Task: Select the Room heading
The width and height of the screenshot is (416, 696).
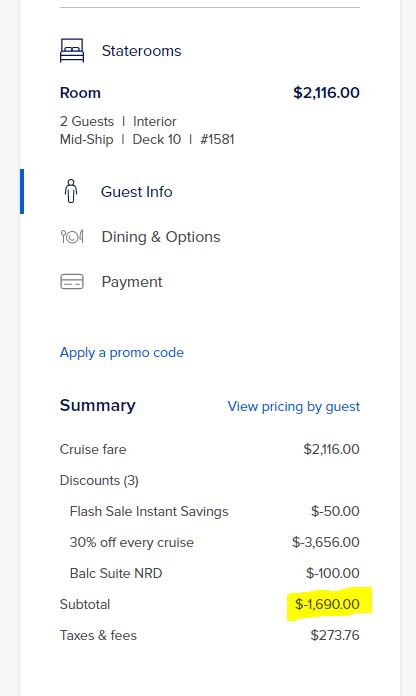Action: tap(80, 93)
